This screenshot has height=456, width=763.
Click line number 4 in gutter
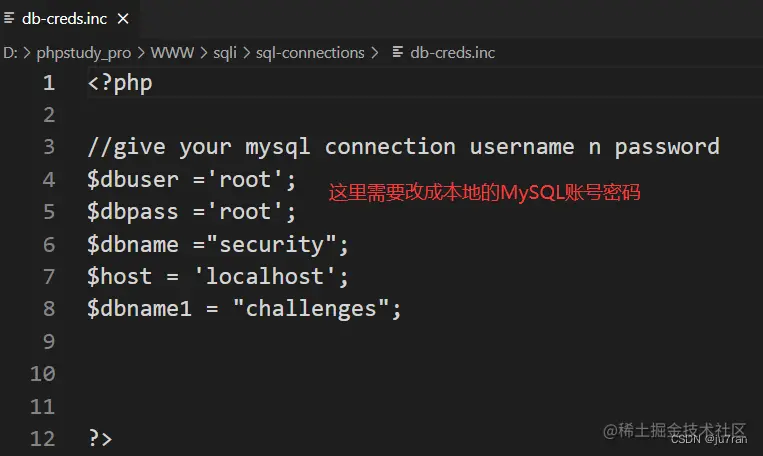(x=49, y=180)
